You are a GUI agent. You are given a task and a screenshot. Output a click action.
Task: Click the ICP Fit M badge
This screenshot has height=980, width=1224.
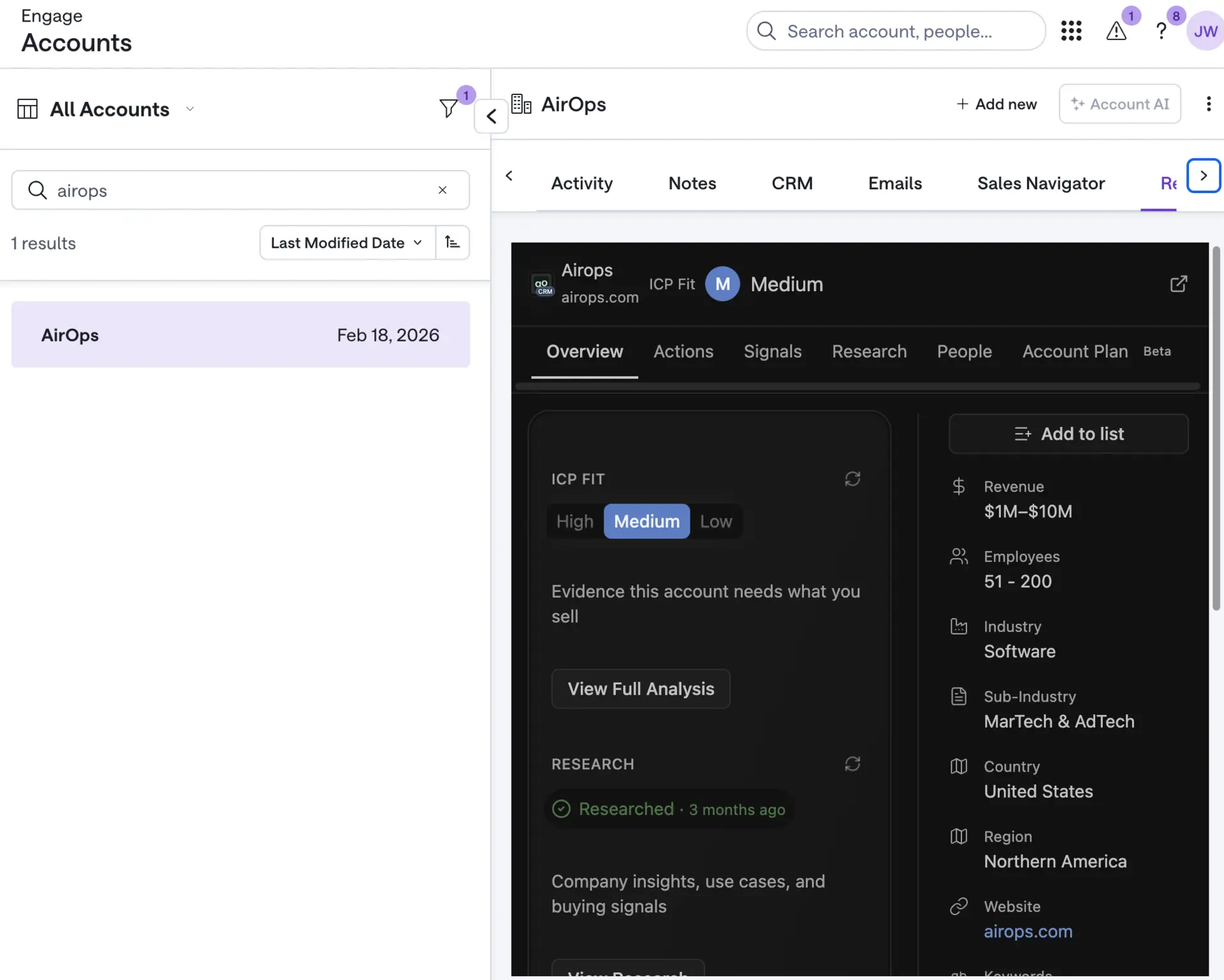tap(722, 284)
